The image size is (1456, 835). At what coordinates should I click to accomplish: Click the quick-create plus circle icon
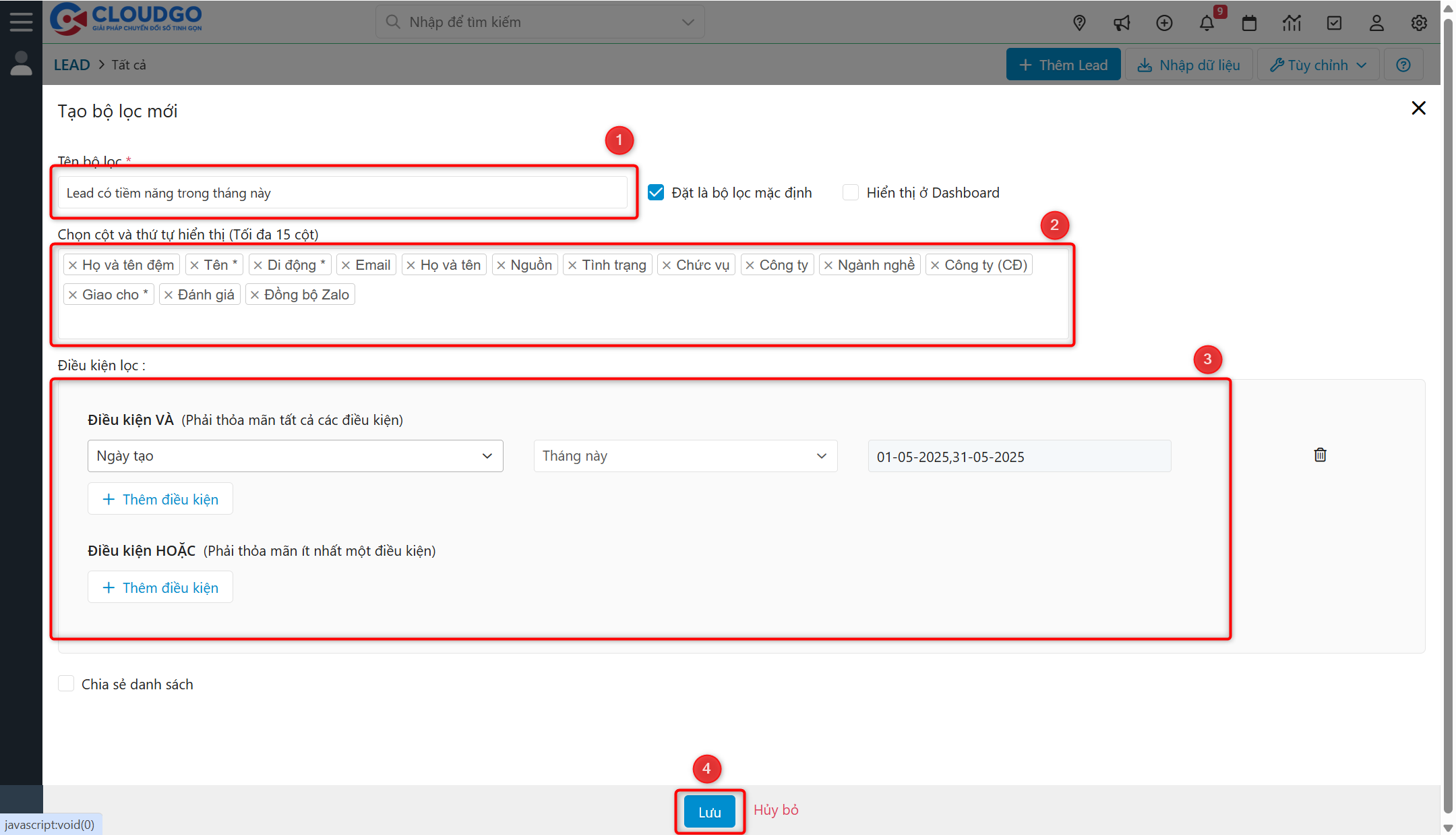tap(1164, 23)
